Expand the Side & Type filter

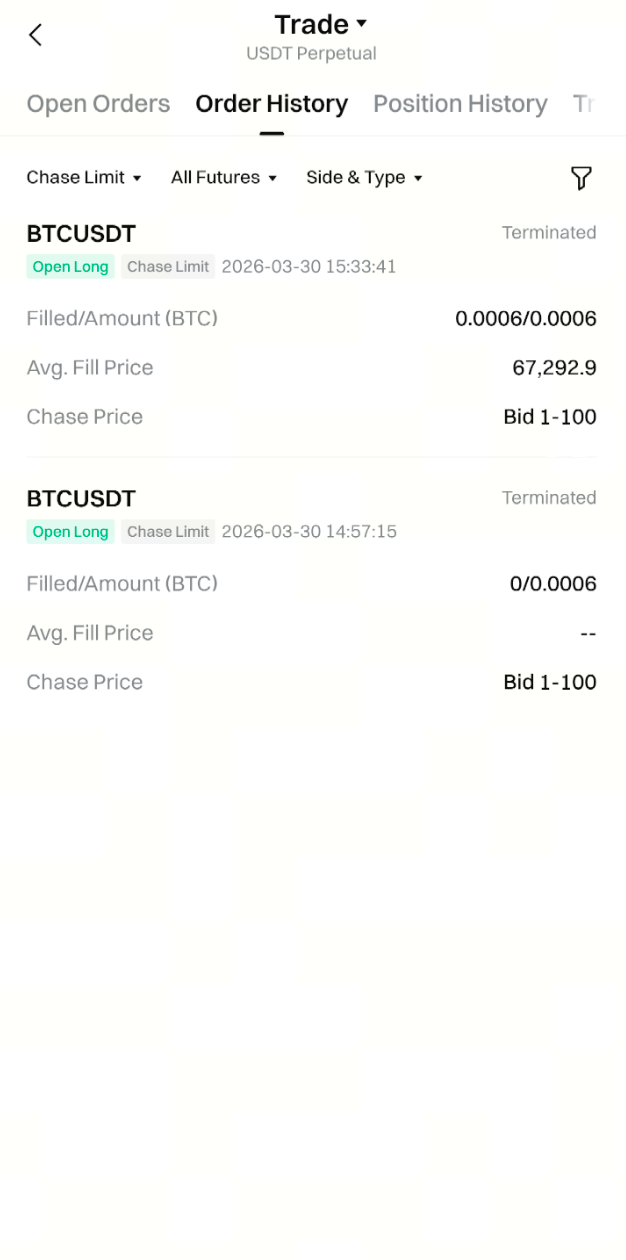(364, 178)
